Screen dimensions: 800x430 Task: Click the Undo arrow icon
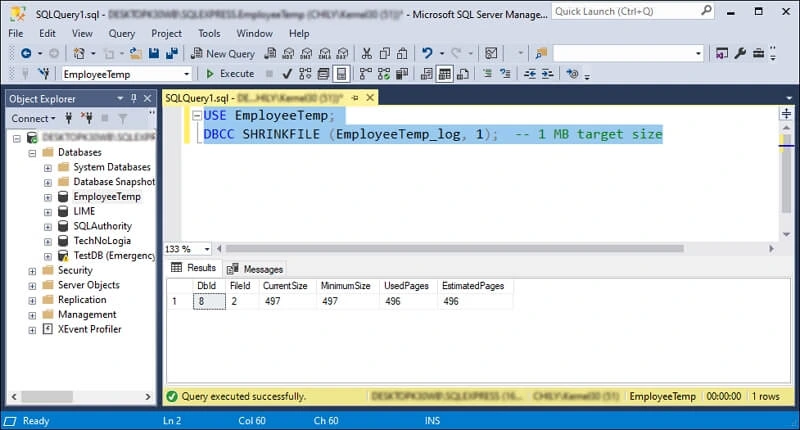(427, 53)
